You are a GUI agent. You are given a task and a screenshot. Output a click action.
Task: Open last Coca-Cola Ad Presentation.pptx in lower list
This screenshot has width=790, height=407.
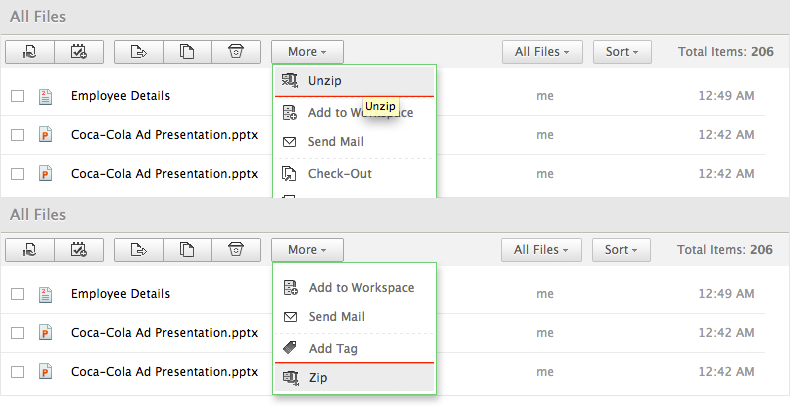[x=164, y=371]
